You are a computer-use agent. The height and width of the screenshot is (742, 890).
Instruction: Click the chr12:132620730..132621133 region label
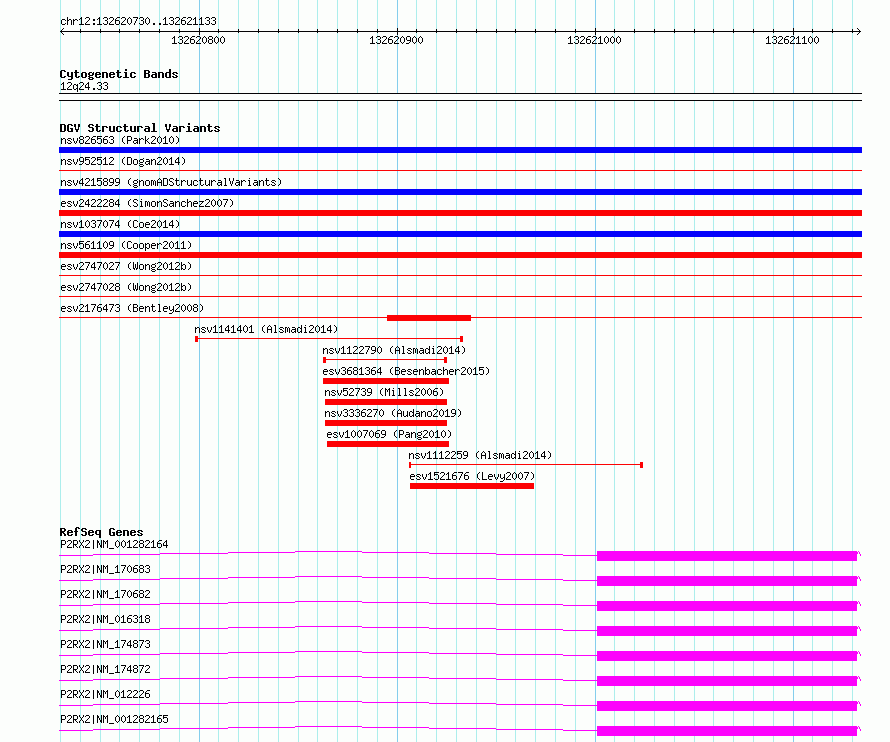pyautogui.click(x=138, y=21)
